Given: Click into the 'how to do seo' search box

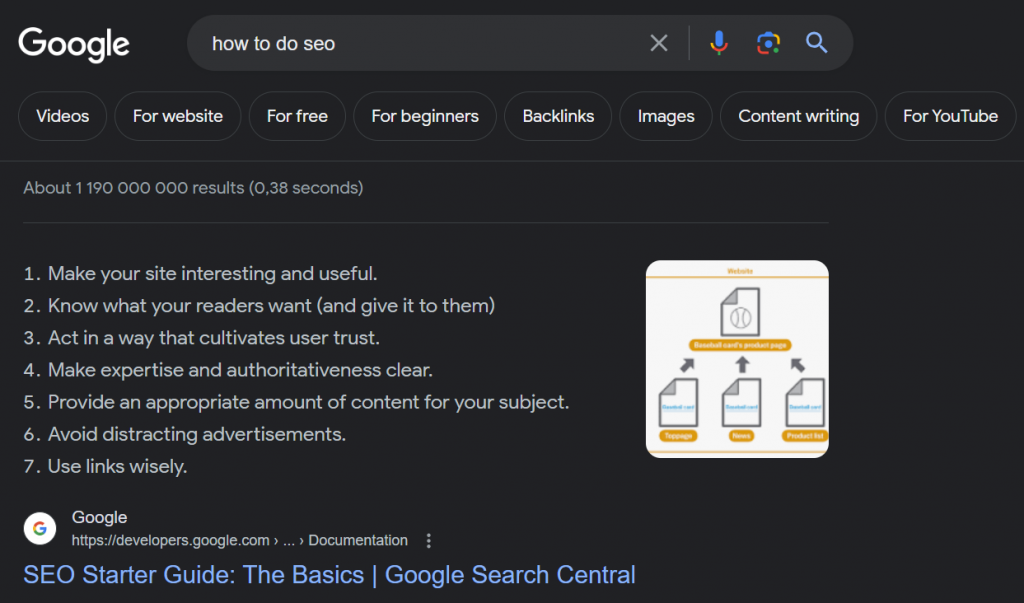Looking at the screenshot, I should click(420, 43).
